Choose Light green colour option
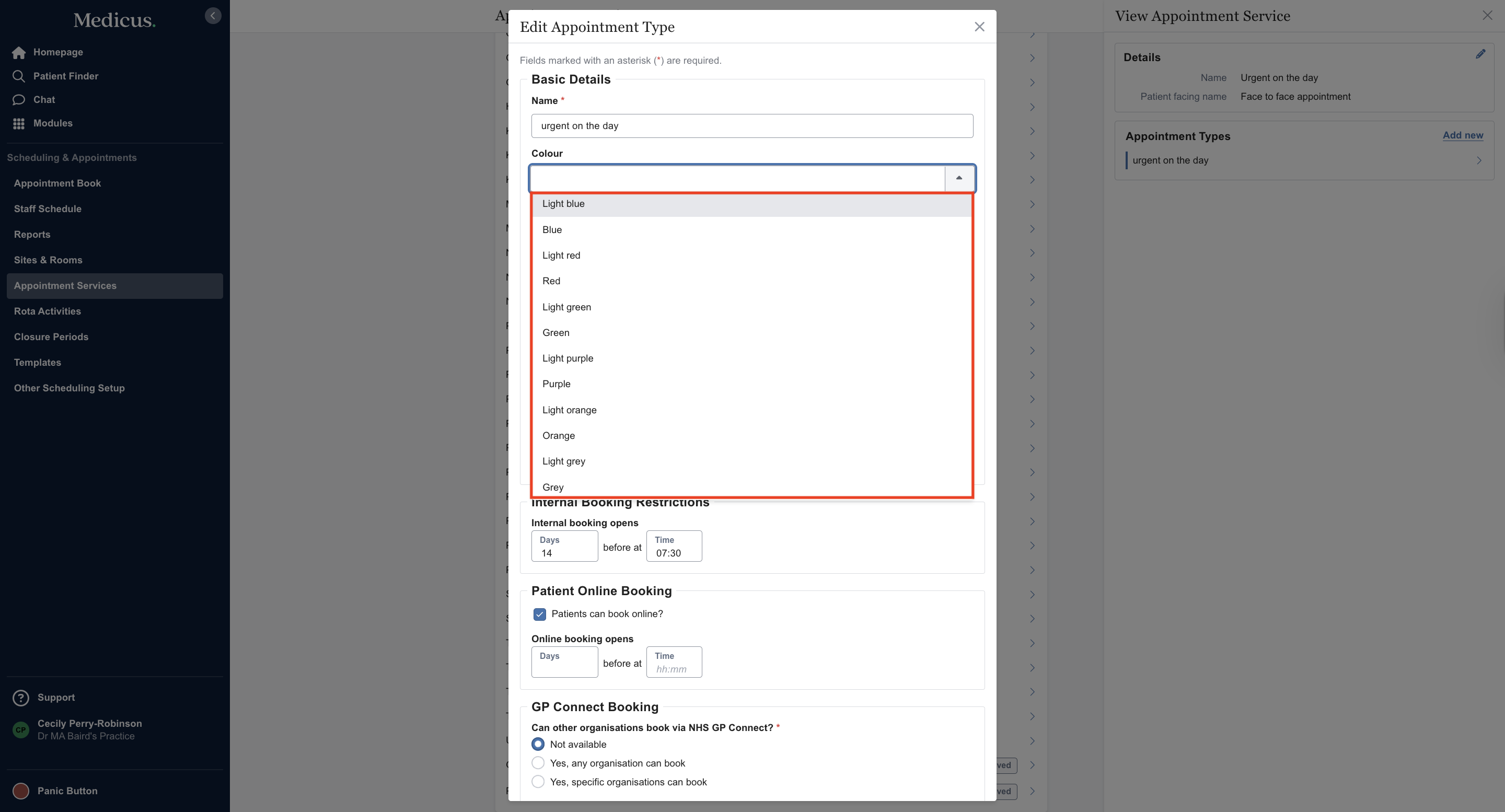 coord(751,307)
